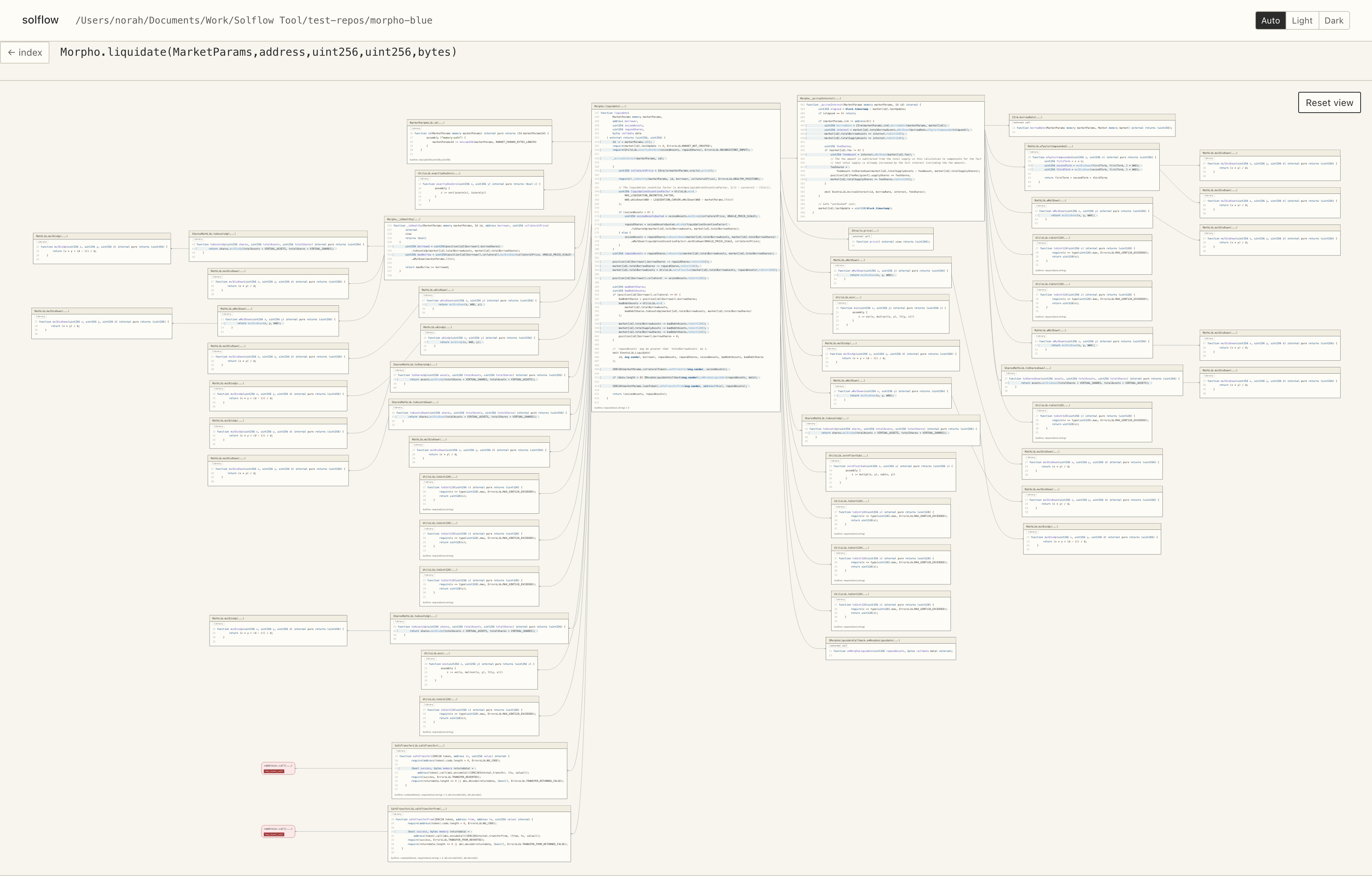Click the <address>.call node linked to safeTransfer
The image size is (1372, 876).
(x=278, y=768)
